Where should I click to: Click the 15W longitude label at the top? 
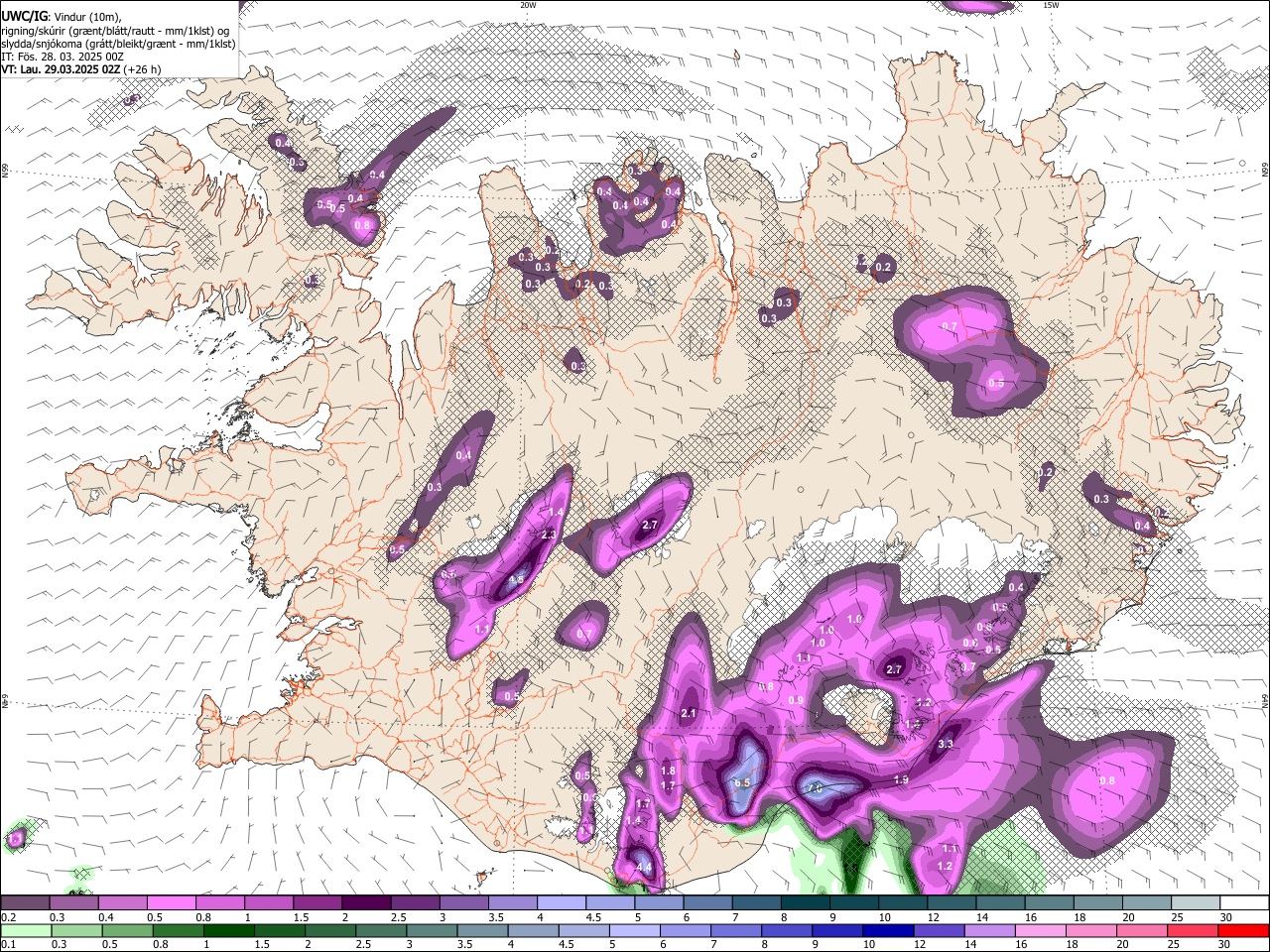tap(1051, 5)
